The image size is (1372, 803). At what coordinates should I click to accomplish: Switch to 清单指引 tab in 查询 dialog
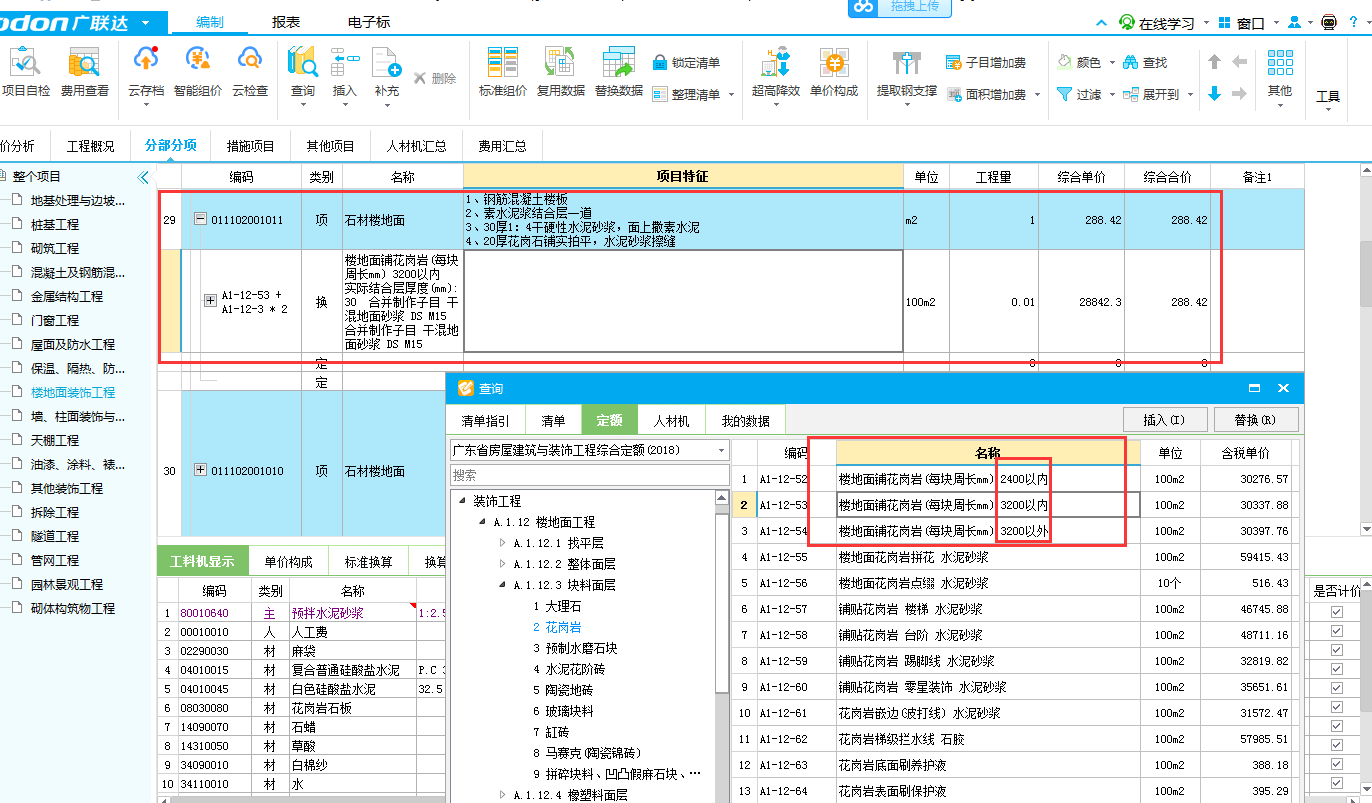[485, 421]
